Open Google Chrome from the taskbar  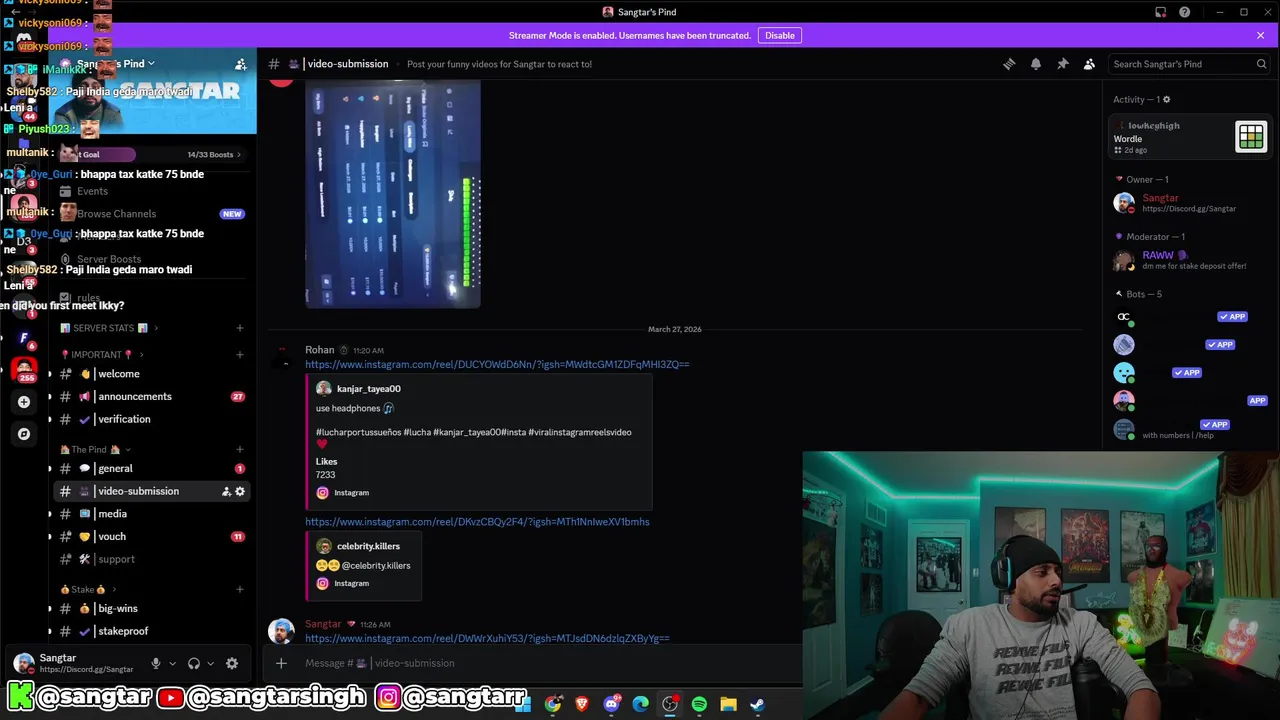(x=553, y=704)
